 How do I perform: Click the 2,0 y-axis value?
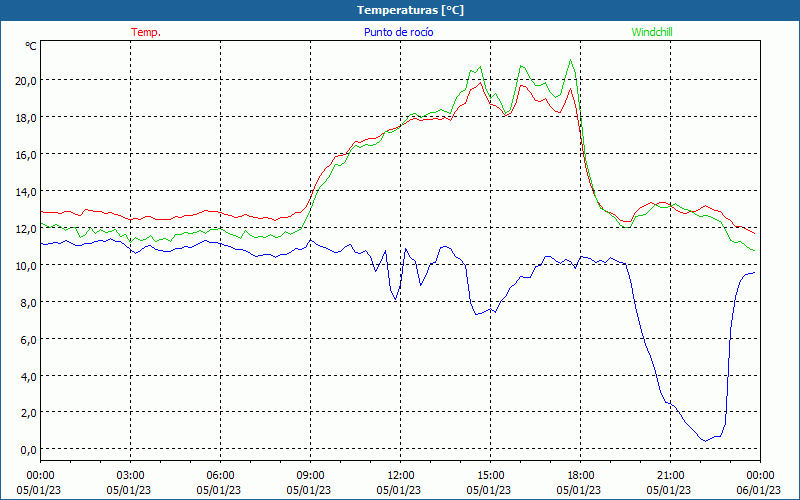tap(29, 412)
